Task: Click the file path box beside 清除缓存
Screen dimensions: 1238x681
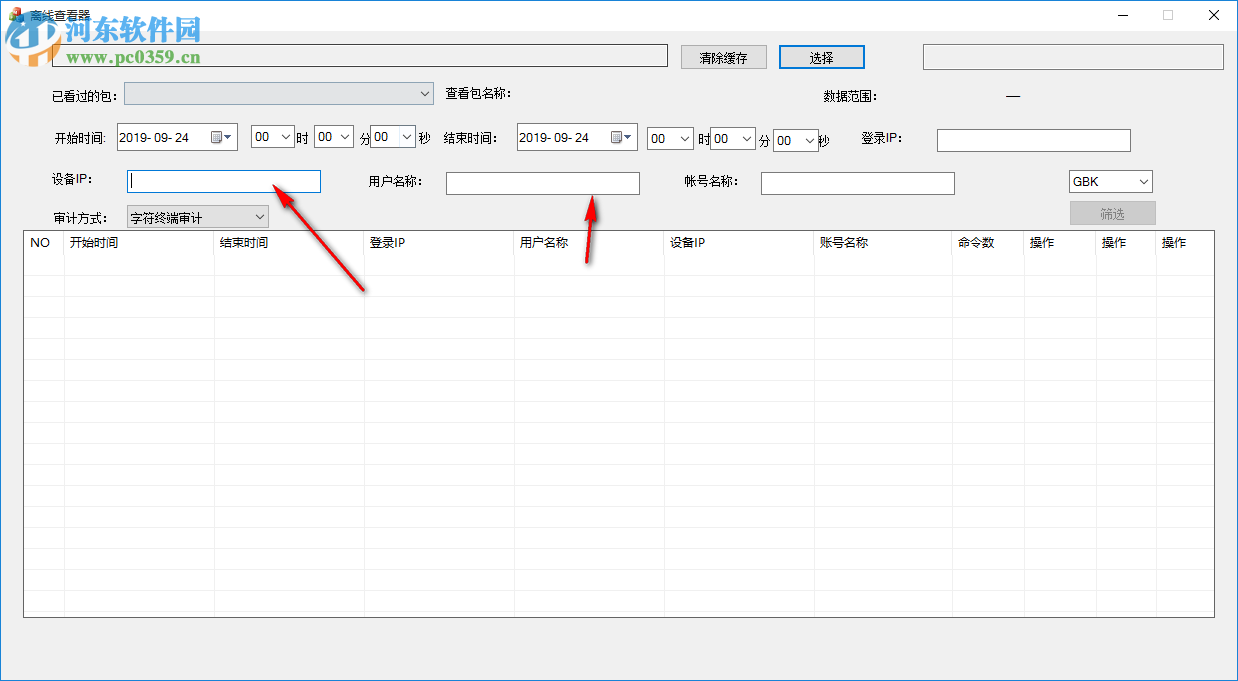Action: [360, 55]
